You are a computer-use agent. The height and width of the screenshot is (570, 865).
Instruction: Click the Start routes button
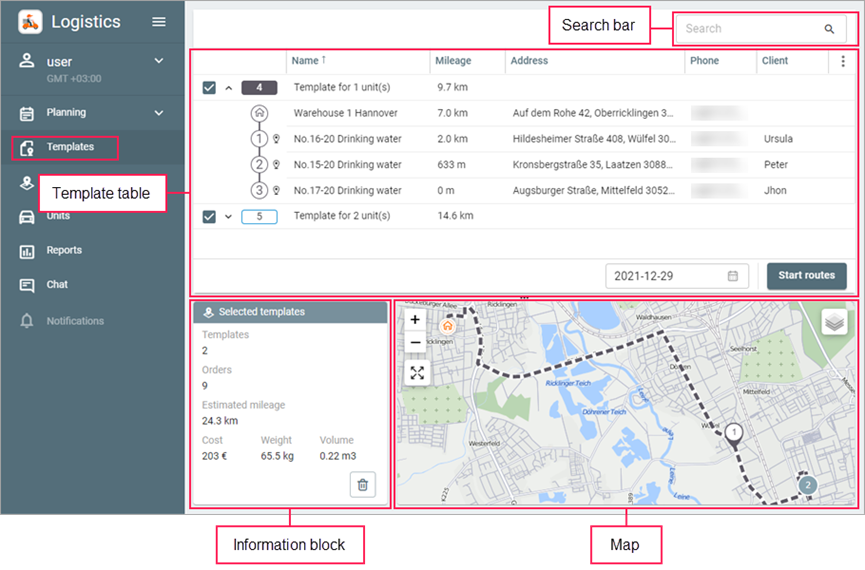(x=807, y=276)
